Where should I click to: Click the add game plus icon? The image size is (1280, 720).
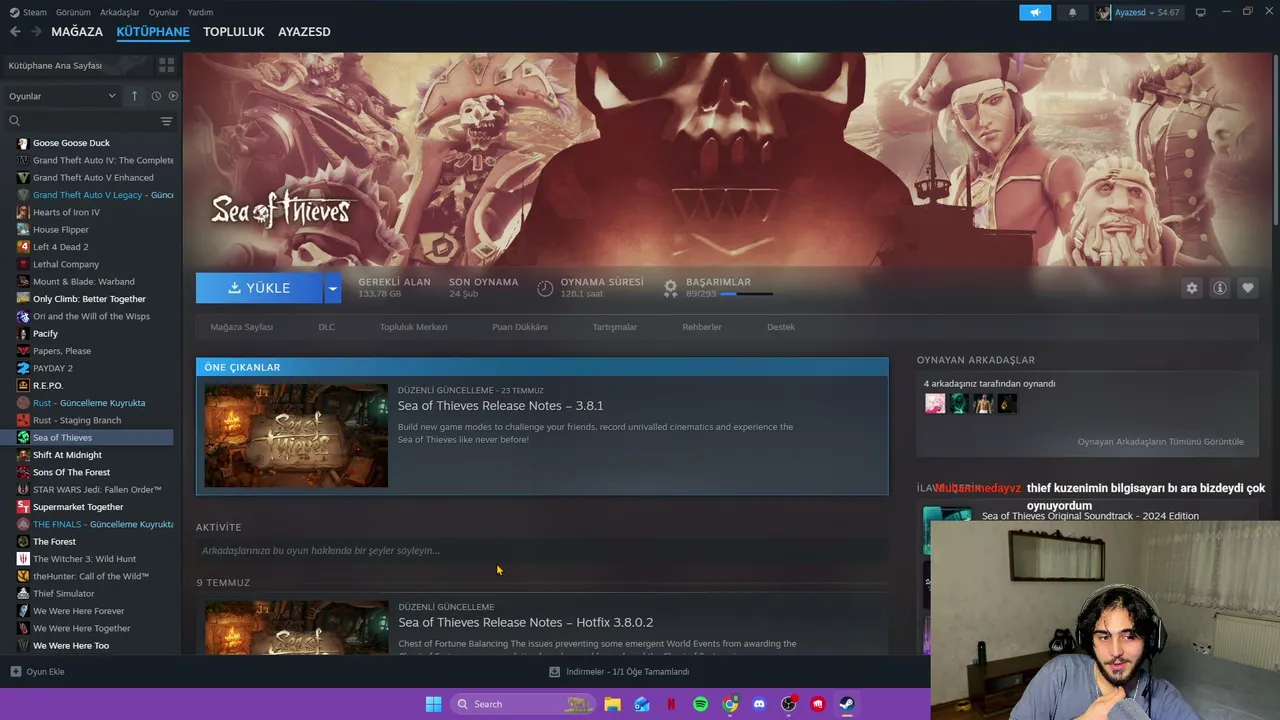tap(15, 672)
